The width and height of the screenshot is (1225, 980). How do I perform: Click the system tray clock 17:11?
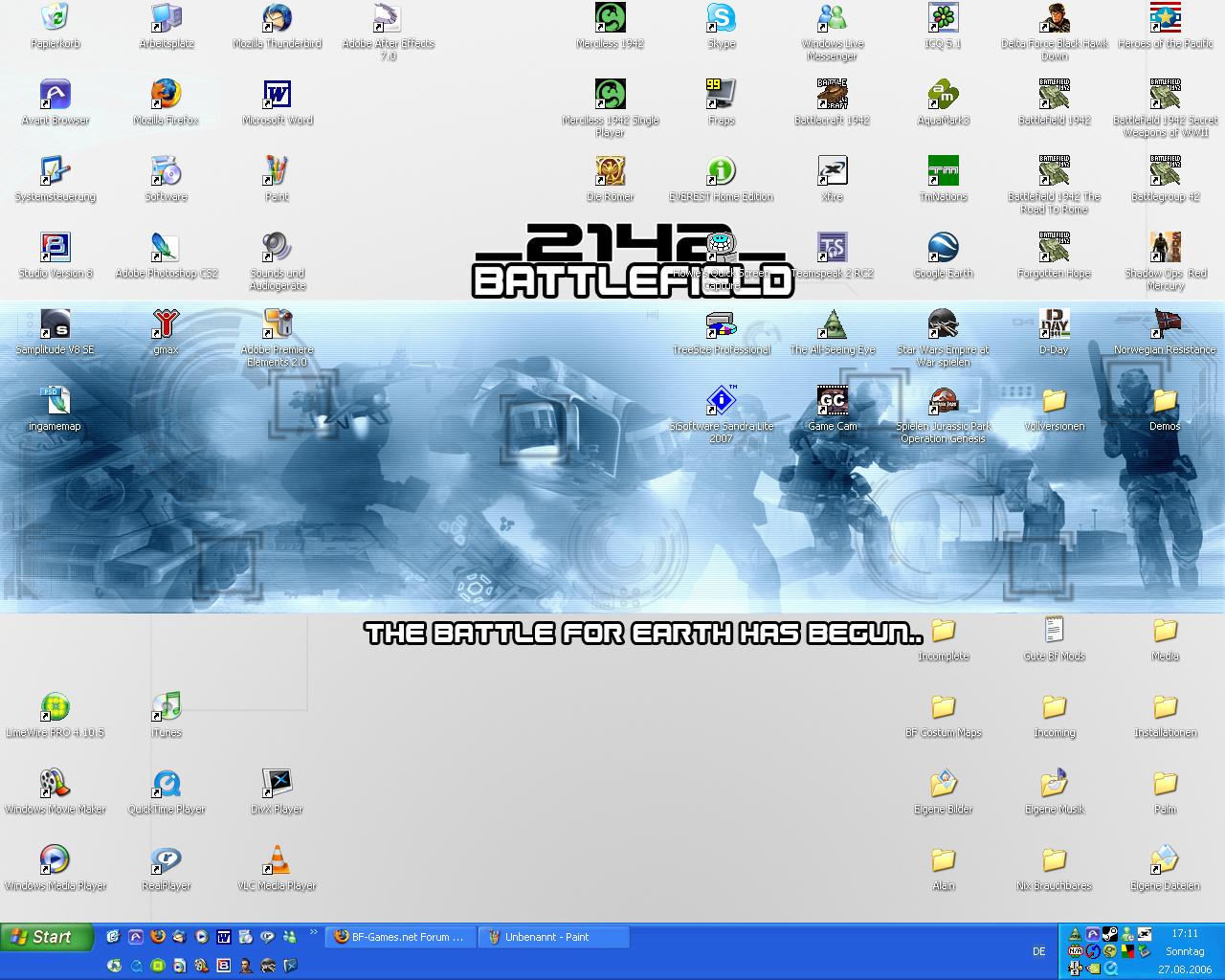(1185, 933)
